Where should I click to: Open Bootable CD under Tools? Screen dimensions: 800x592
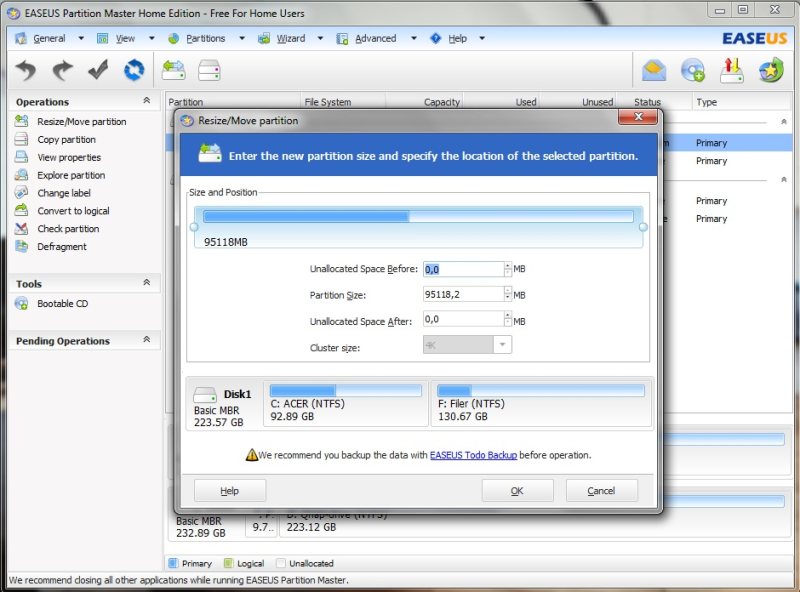pos(62,304)
